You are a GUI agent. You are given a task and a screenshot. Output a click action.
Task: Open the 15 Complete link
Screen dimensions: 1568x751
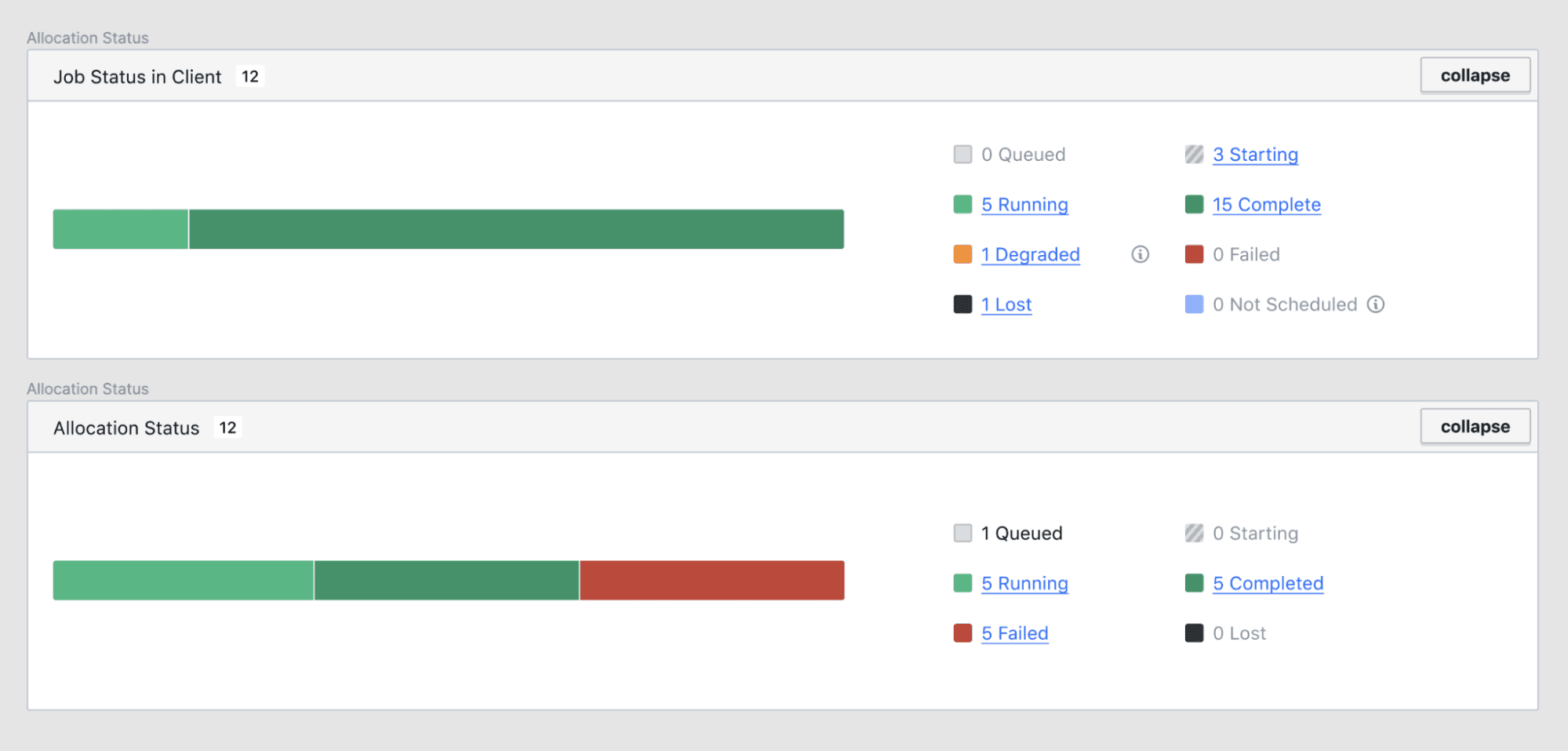1266,205
